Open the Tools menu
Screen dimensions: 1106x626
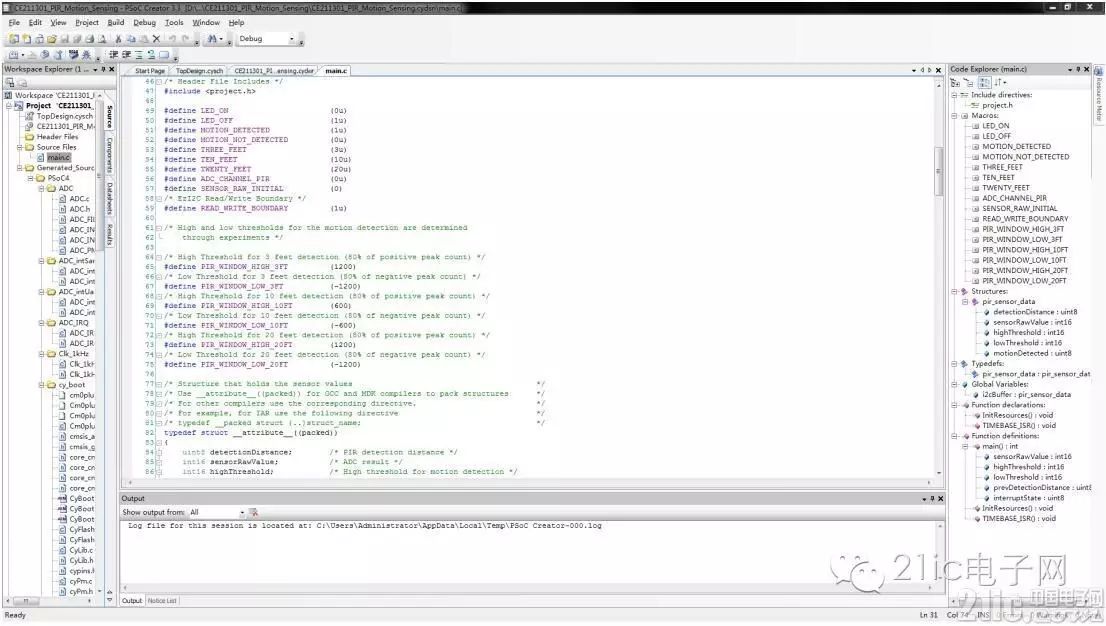tap(174, 23)
